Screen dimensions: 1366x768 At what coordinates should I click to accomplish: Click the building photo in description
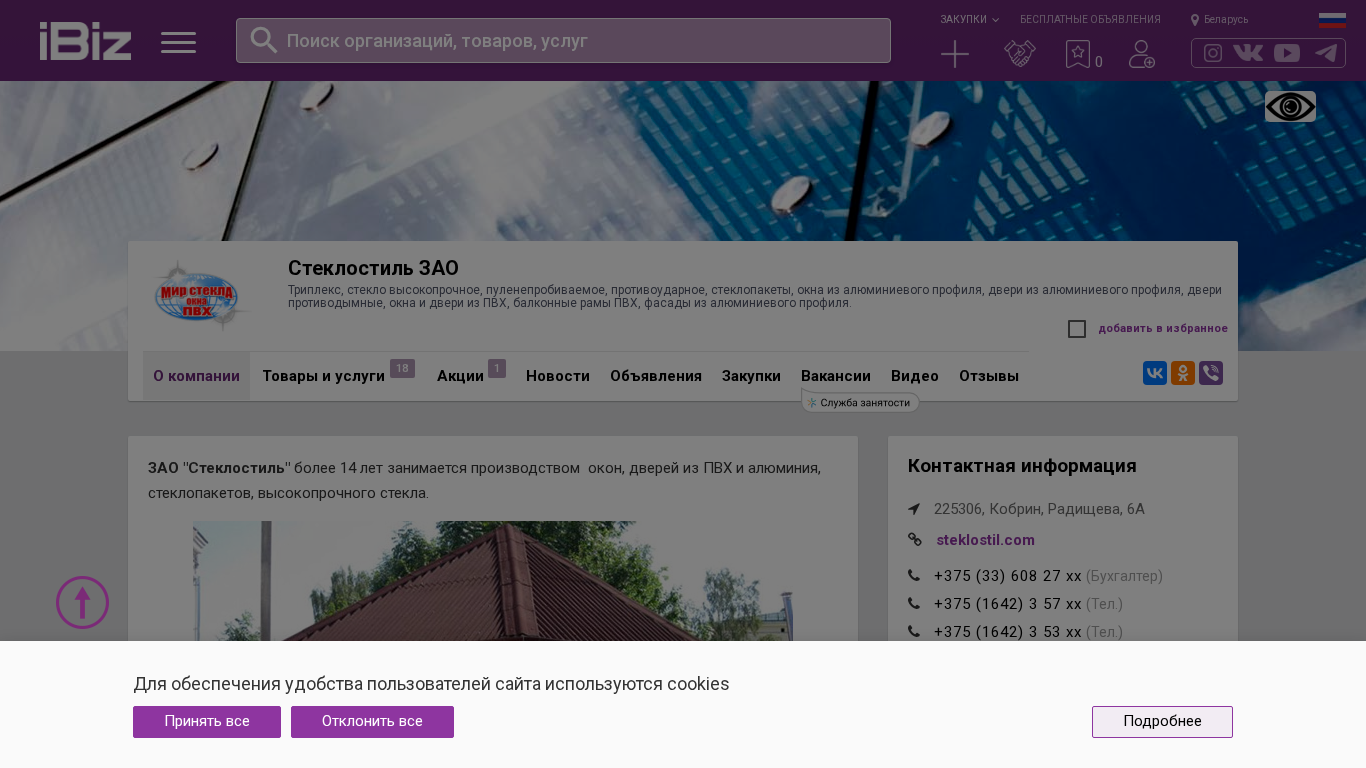point(493,581)
